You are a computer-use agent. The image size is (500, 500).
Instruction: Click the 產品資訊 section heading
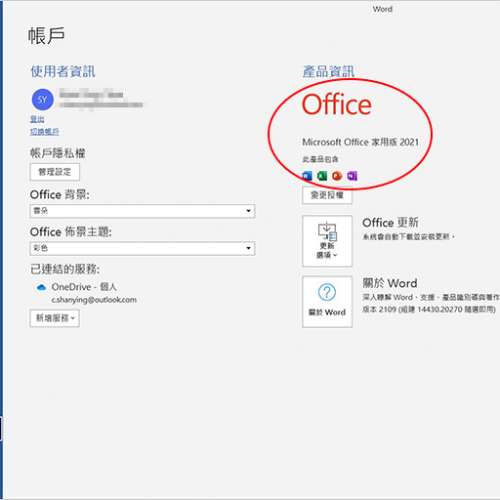[328, 71]
